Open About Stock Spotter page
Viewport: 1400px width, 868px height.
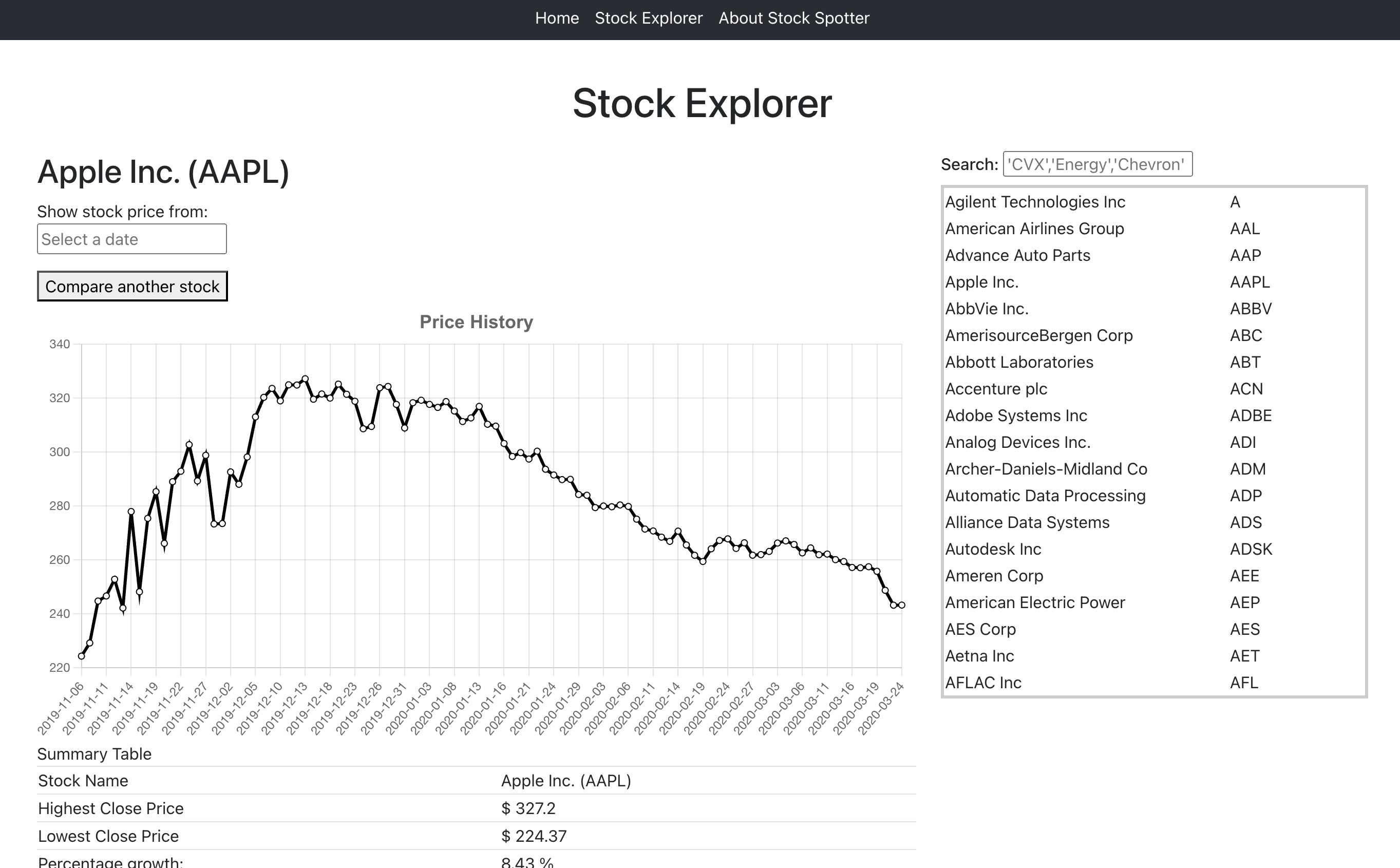click(793, 18)
